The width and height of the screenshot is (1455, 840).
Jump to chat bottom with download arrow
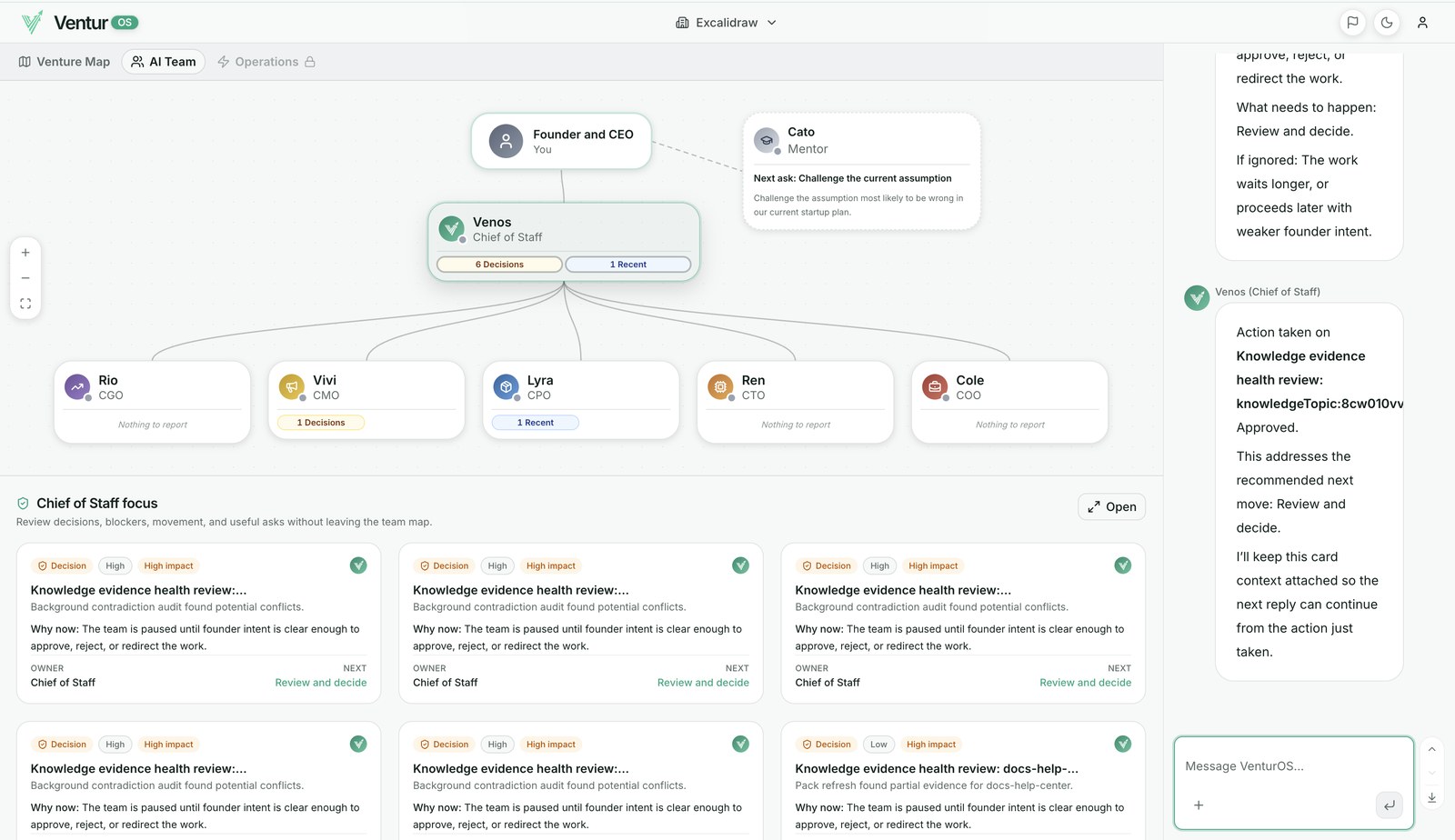pos(1431,797)
